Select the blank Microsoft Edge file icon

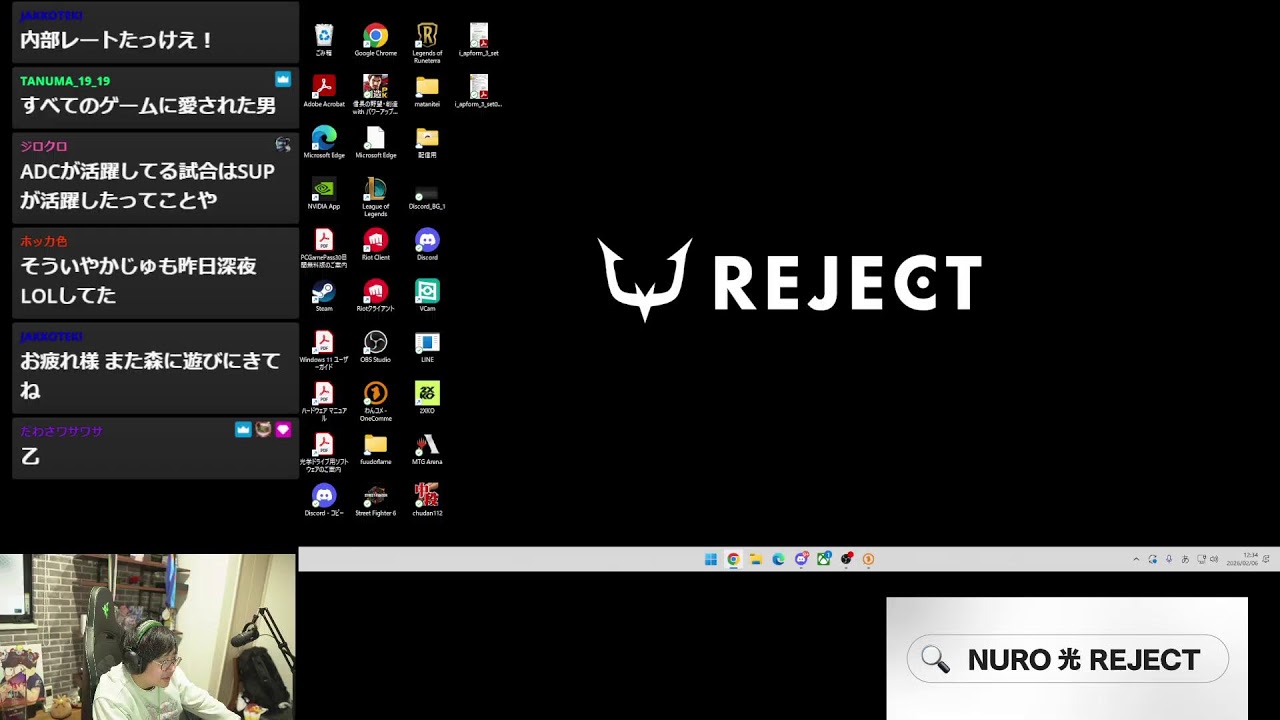coord(376,142)
